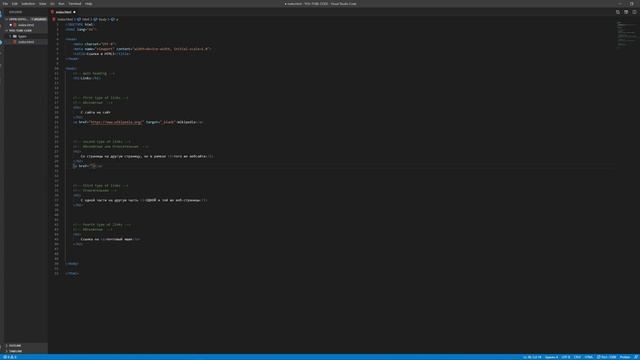The height and width of the screenshot is (360, 640).
Task: Open the Help menu
Action: [89, 4]
